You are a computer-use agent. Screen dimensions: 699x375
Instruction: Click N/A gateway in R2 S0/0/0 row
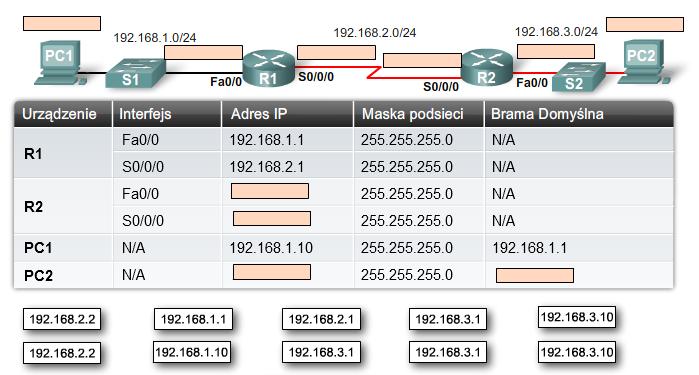tap(503, 221)
